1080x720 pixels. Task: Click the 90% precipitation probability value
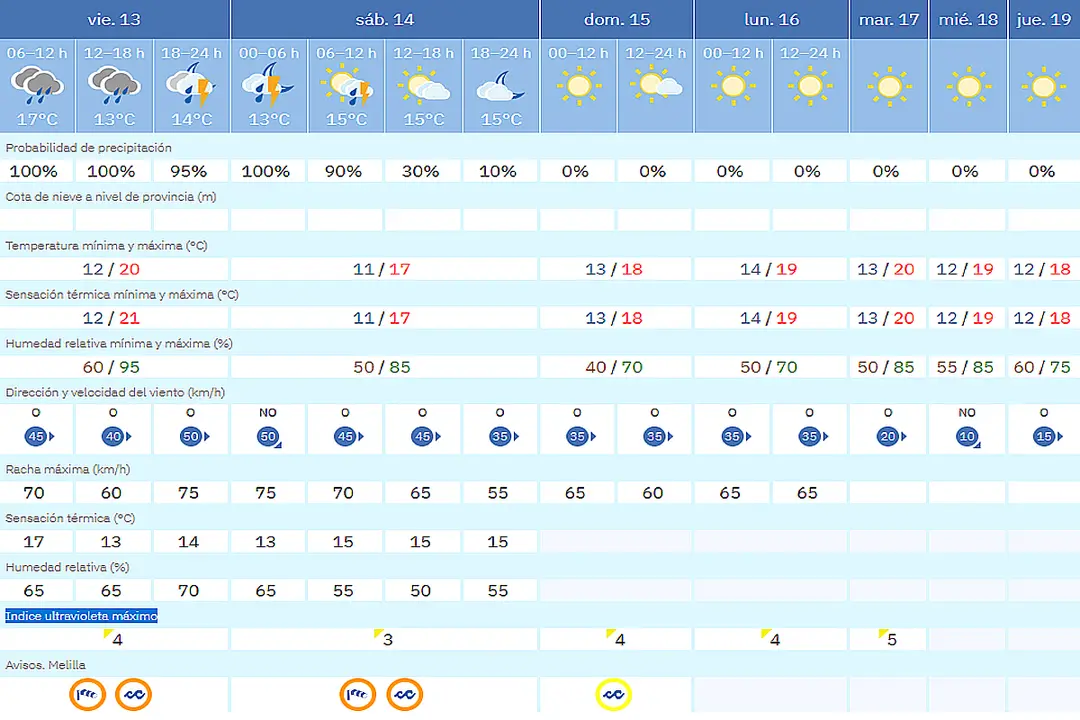[x=343, y=171]
